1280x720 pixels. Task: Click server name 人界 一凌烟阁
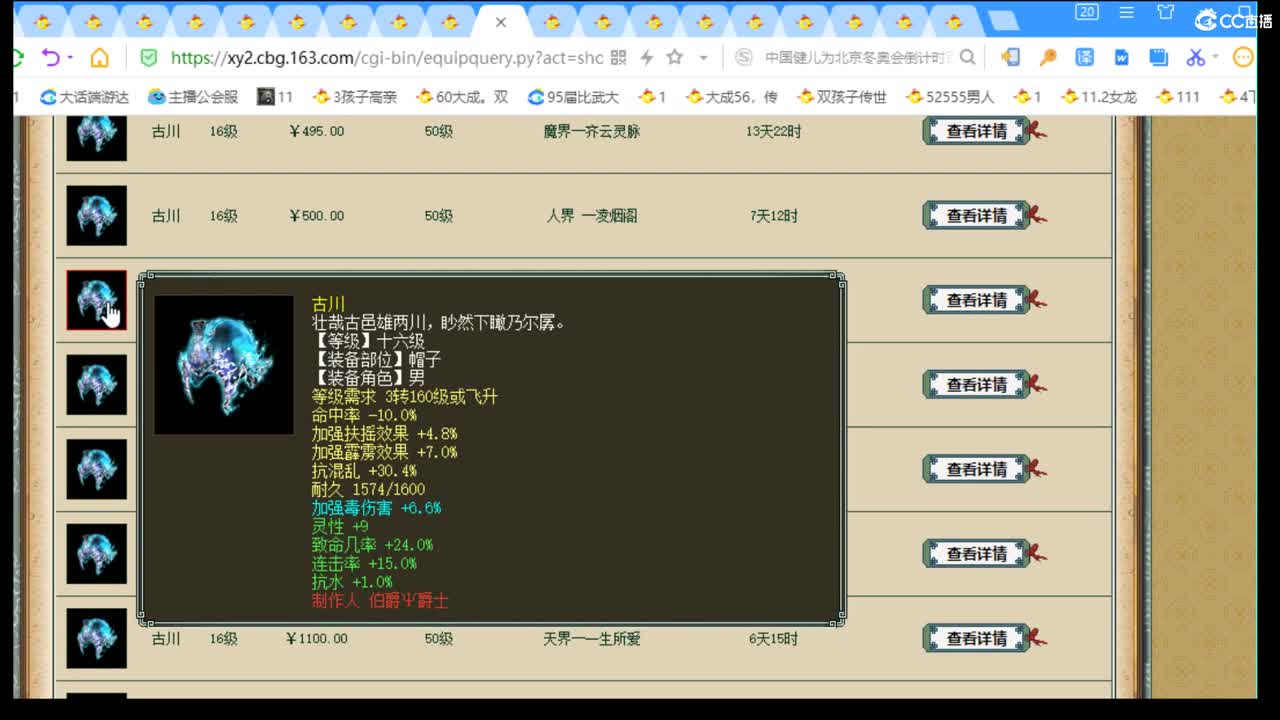coord(592,216)
